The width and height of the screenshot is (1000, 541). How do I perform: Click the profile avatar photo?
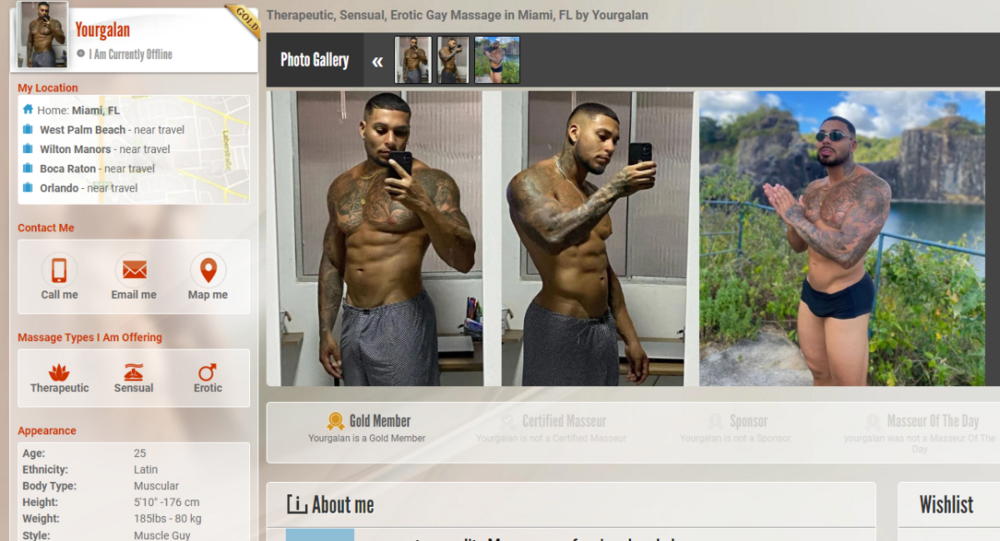[43, 34]
